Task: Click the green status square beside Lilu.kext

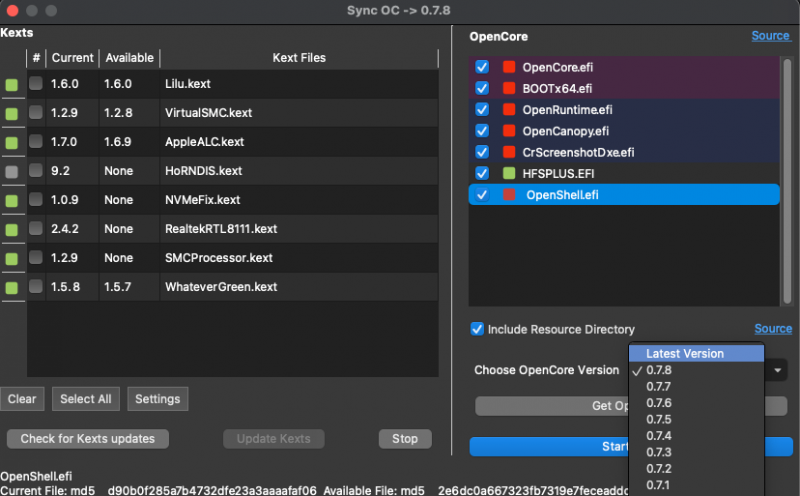Action: 12,86
